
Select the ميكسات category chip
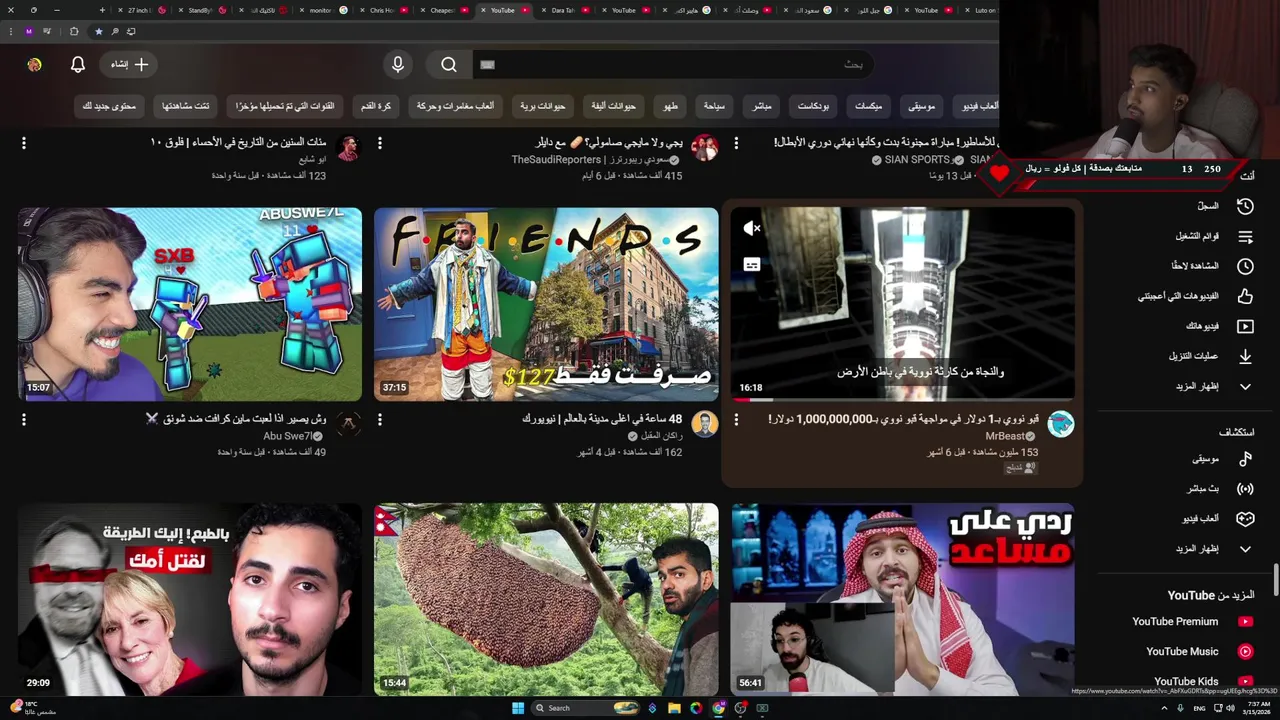pos(868,105)
